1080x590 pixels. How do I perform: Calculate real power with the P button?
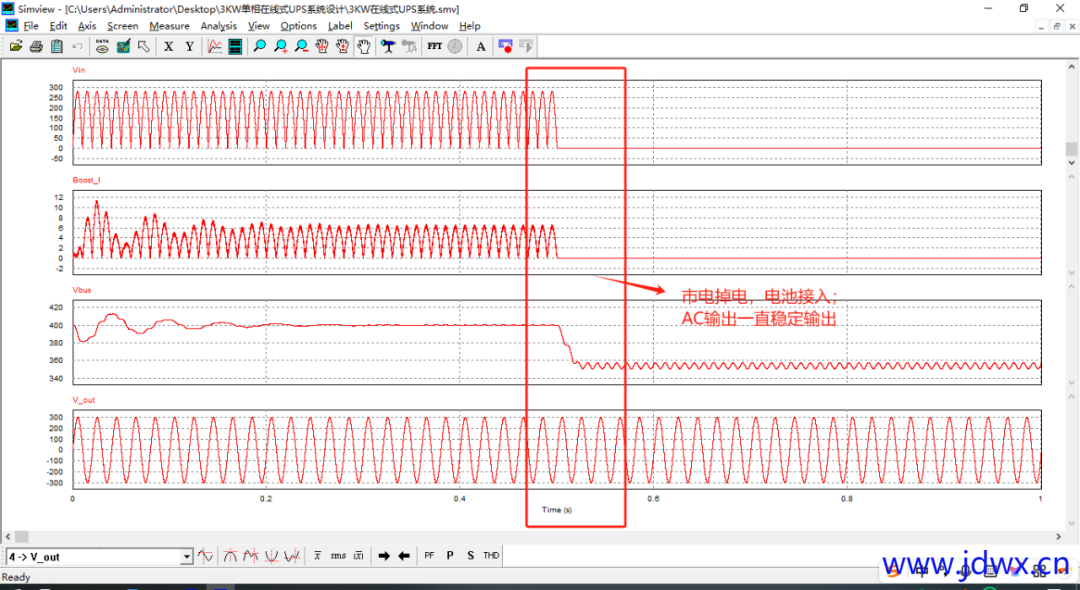click(x=450, y=556)
